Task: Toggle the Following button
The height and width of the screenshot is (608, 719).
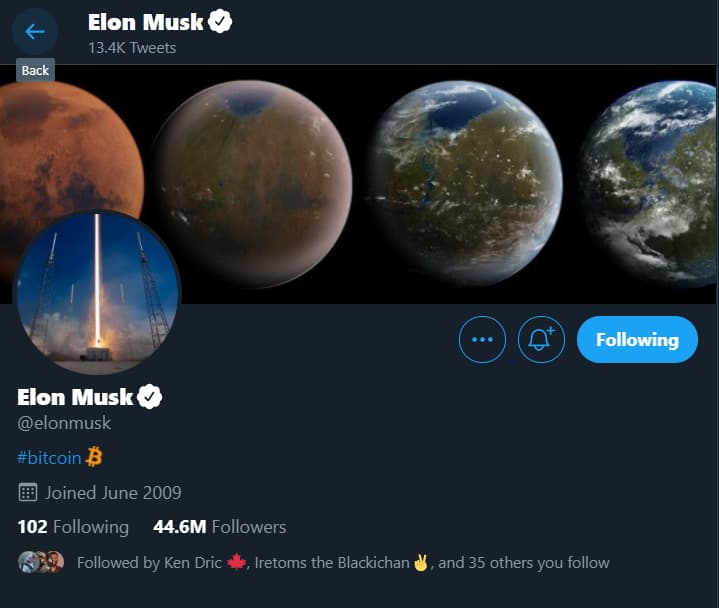Action: point(637,340)
